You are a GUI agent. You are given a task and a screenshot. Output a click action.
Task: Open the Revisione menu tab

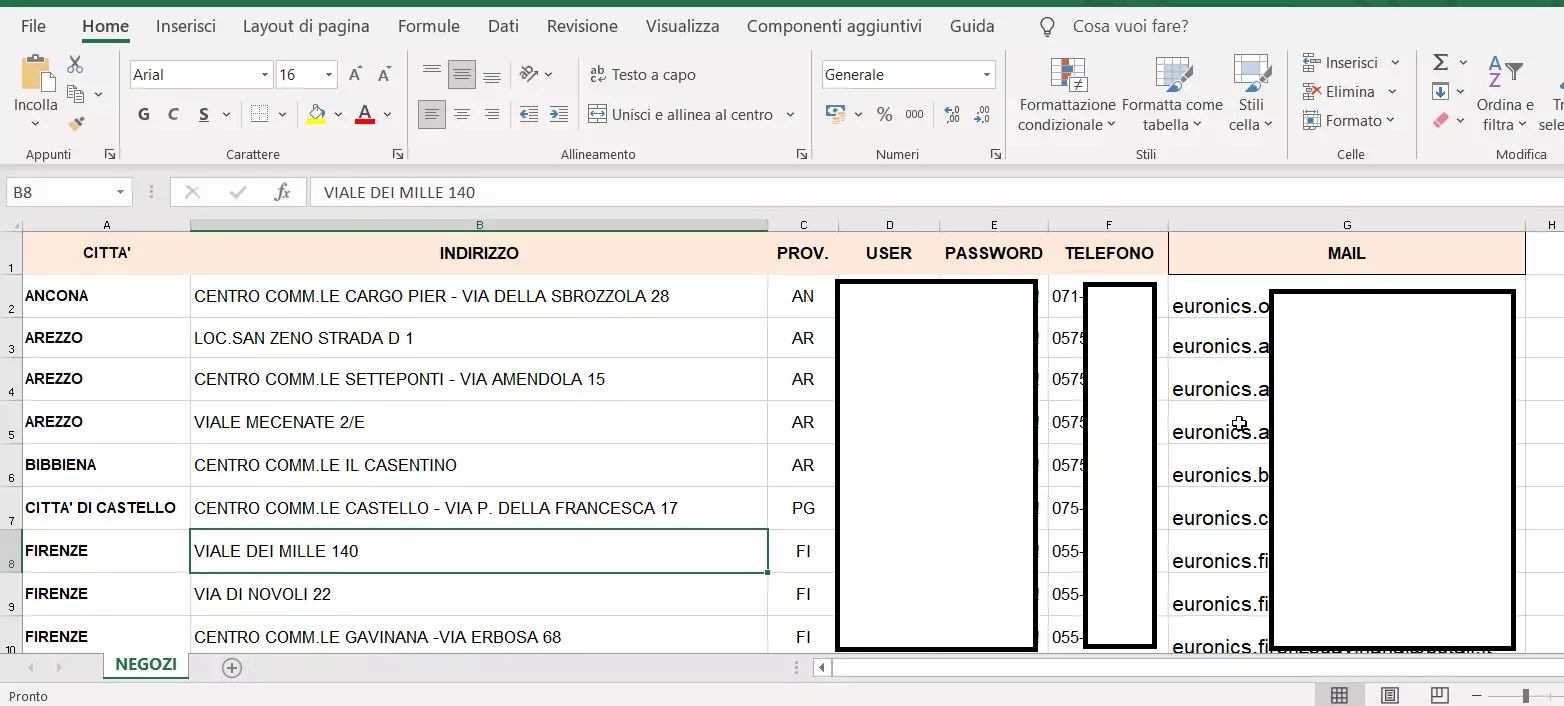tap(582, 26)
